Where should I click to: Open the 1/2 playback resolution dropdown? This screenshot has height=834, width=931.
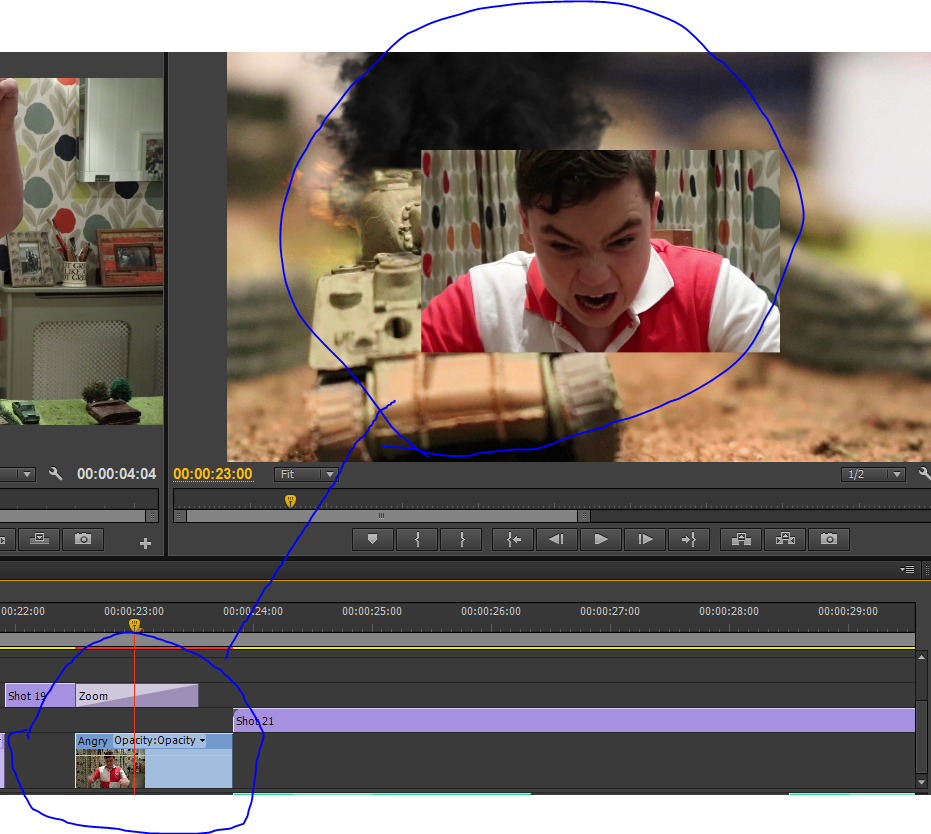873,474
